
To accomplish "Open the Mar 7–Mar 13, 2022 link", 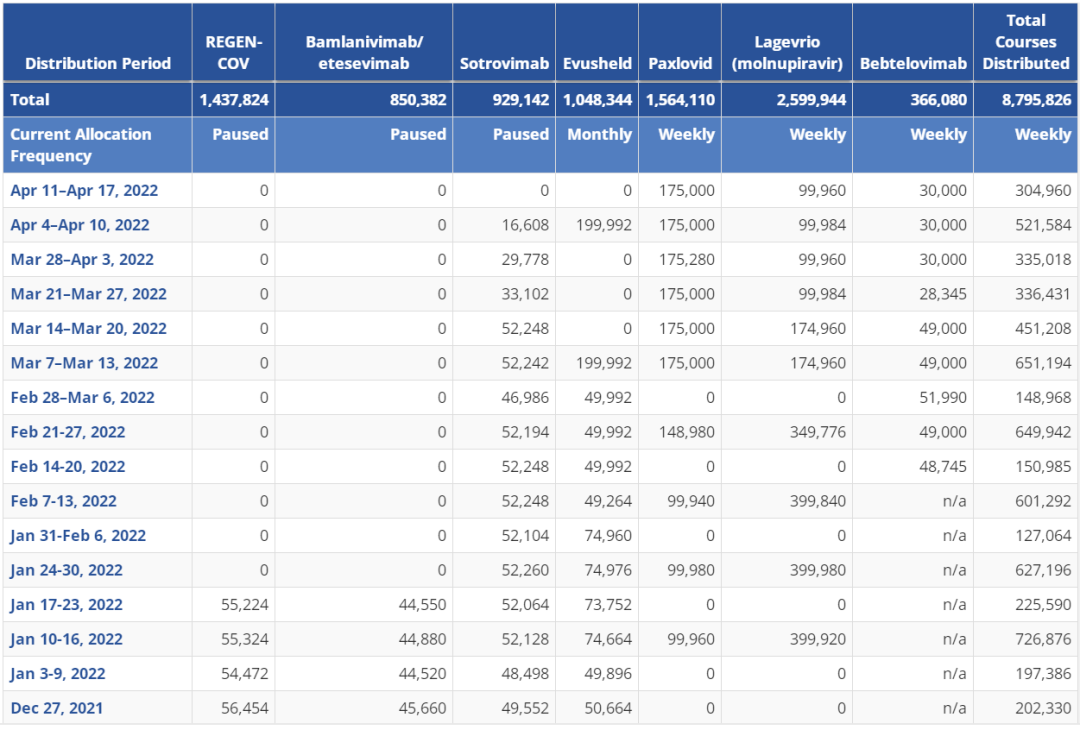I will (84, 363).
